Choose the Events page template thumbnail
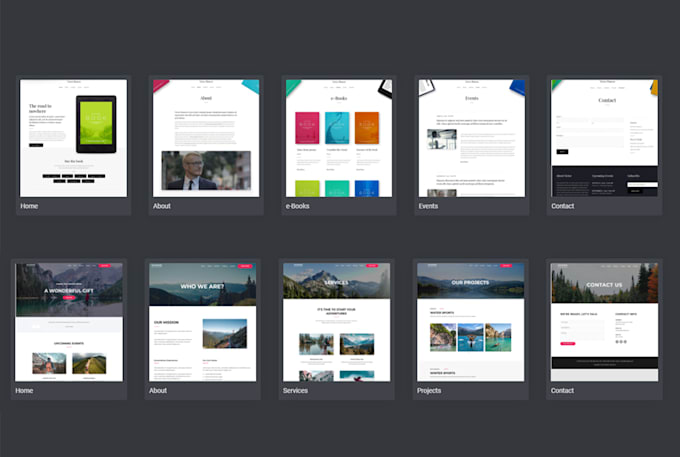 coord(471,138)
